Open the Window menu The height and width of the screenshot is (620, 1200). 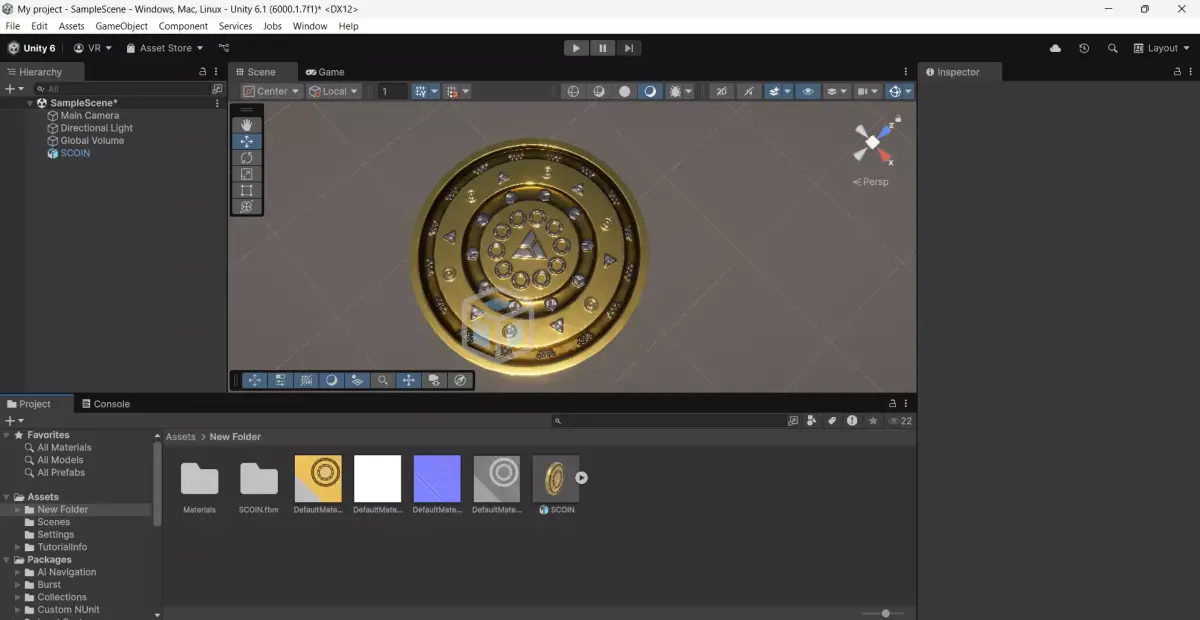[310, 26]
